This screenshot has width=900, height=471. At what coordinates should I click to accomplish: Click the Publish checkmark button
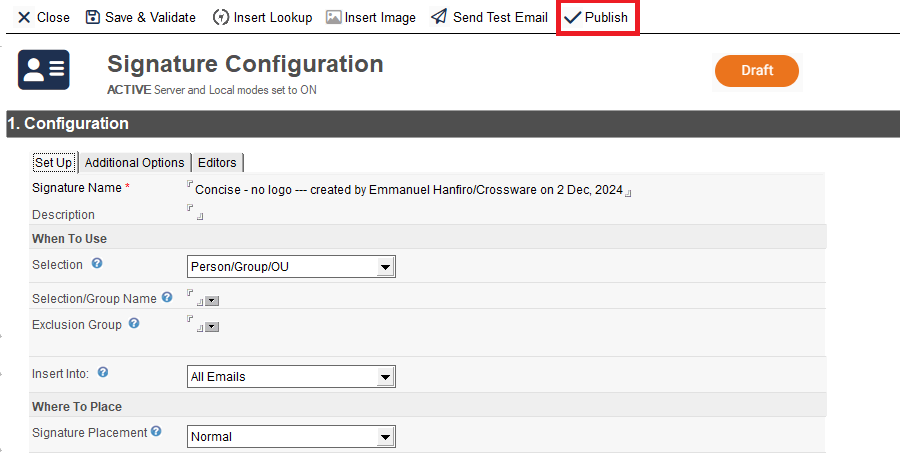coord(597,18)
